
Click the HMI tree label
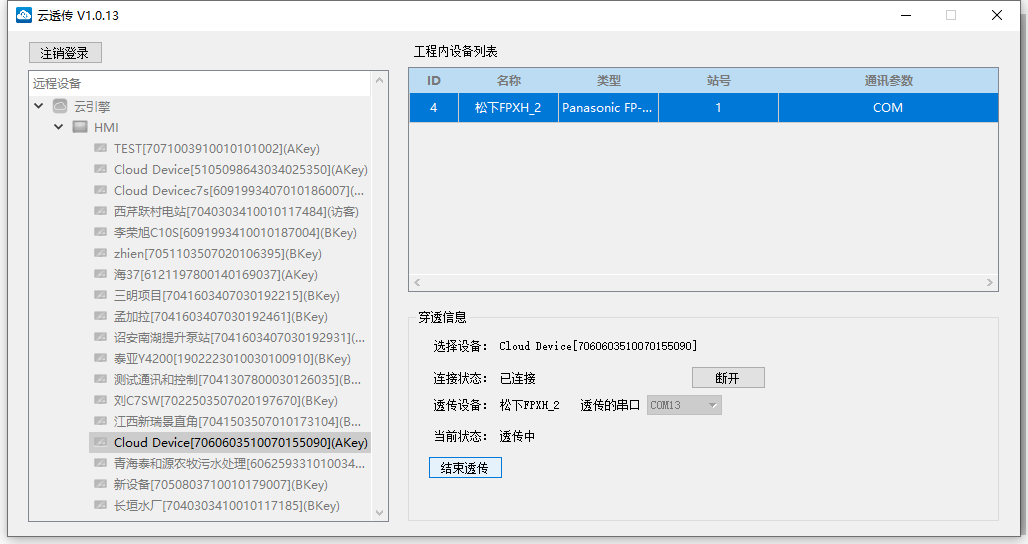click(106, 127)
